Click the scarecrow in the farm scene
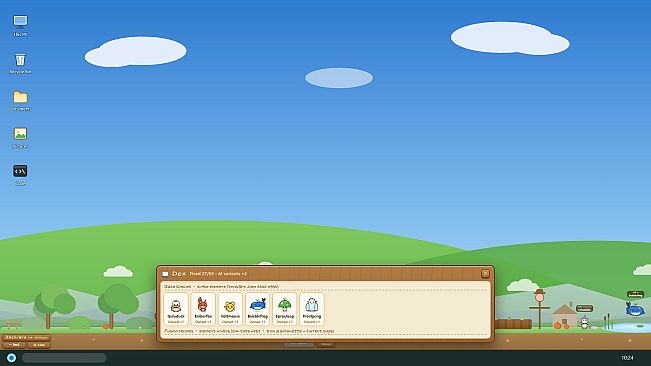The width and height of the screenshot is (651, 366). [x=539, y=309]
